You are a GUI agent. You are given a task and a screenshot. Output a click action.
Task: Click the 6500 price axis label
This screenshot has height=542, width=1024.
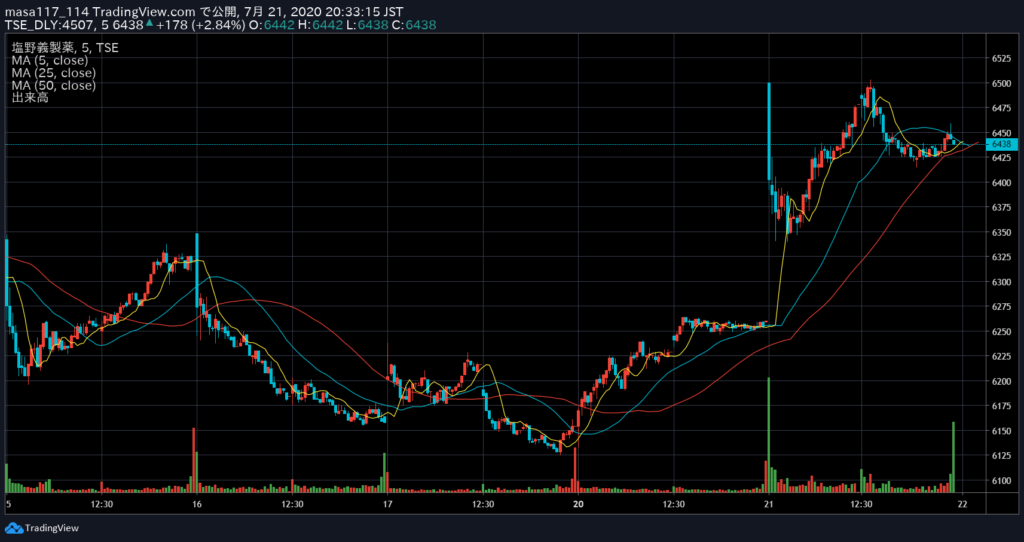pyautogui.click(x=1001, y=83)
